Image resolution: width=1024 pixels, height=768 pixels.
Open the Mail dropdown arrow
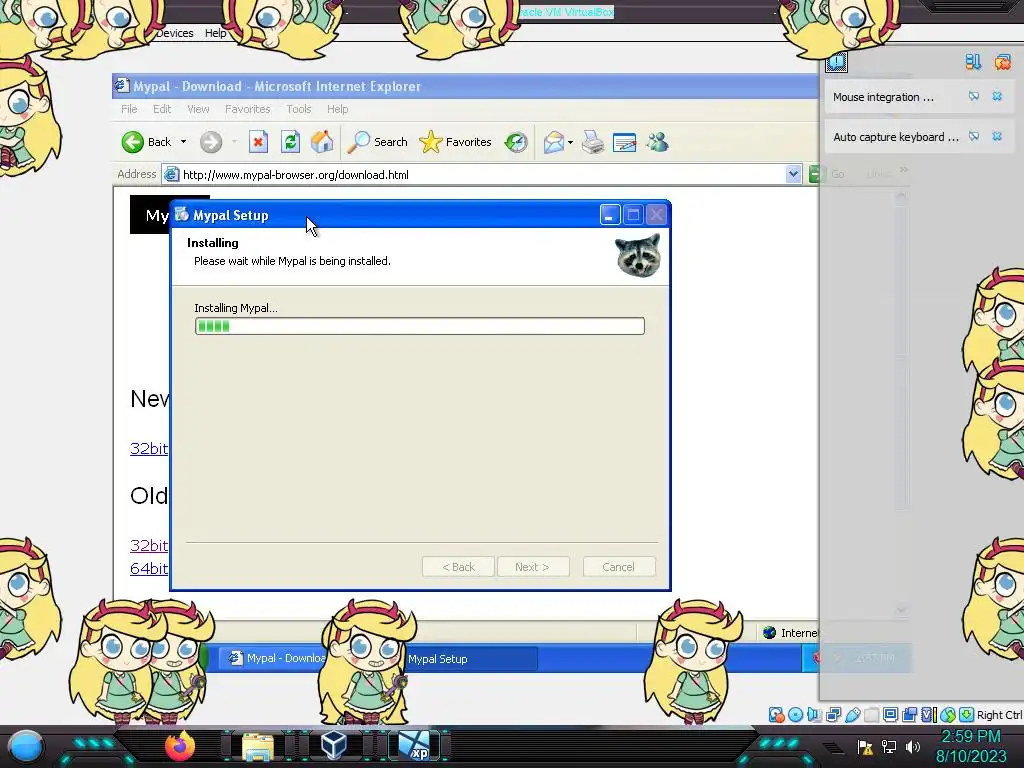point(570,142)
